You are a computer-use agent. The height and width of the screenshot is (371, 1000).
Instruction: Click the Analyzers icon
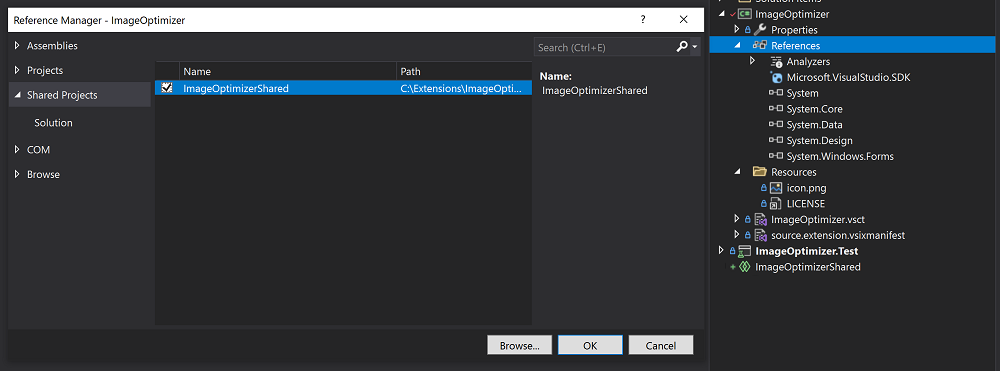point(776,62)
